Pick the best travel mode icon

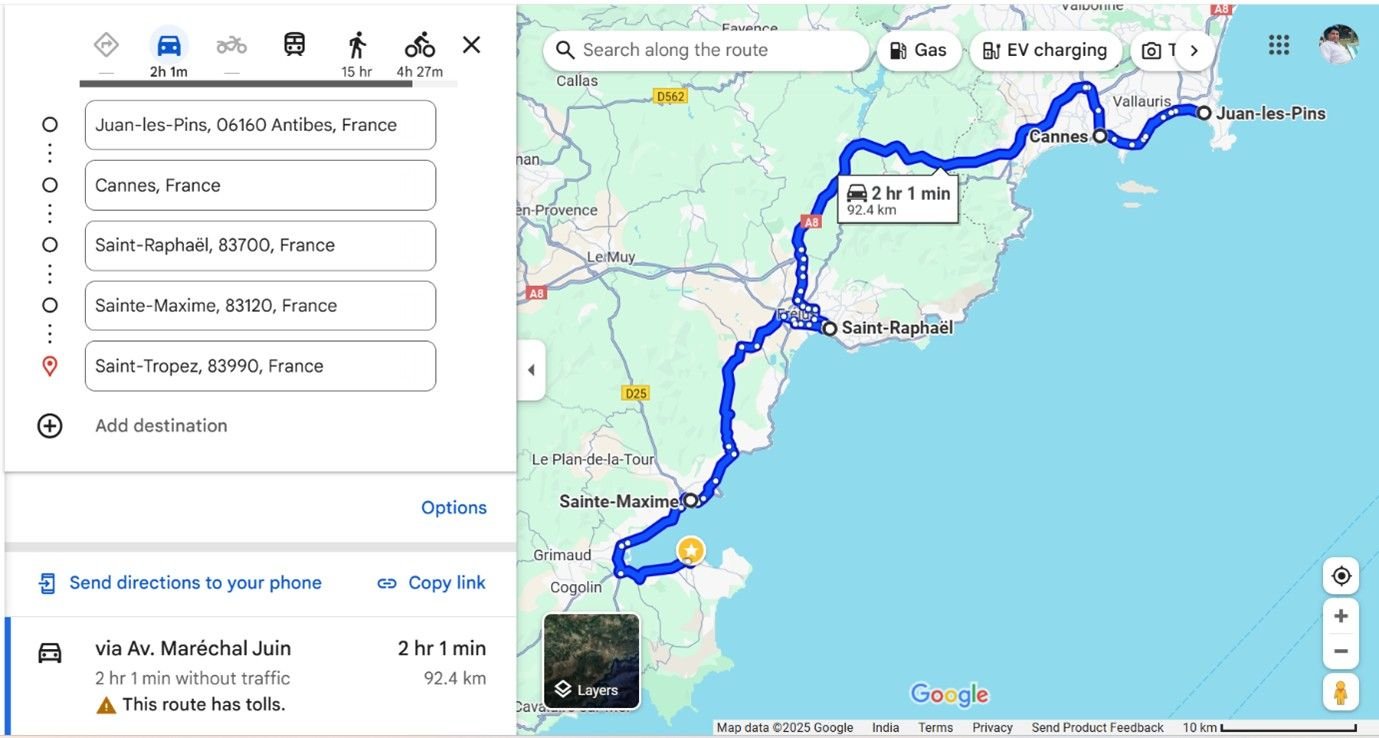tap(106, 45)
